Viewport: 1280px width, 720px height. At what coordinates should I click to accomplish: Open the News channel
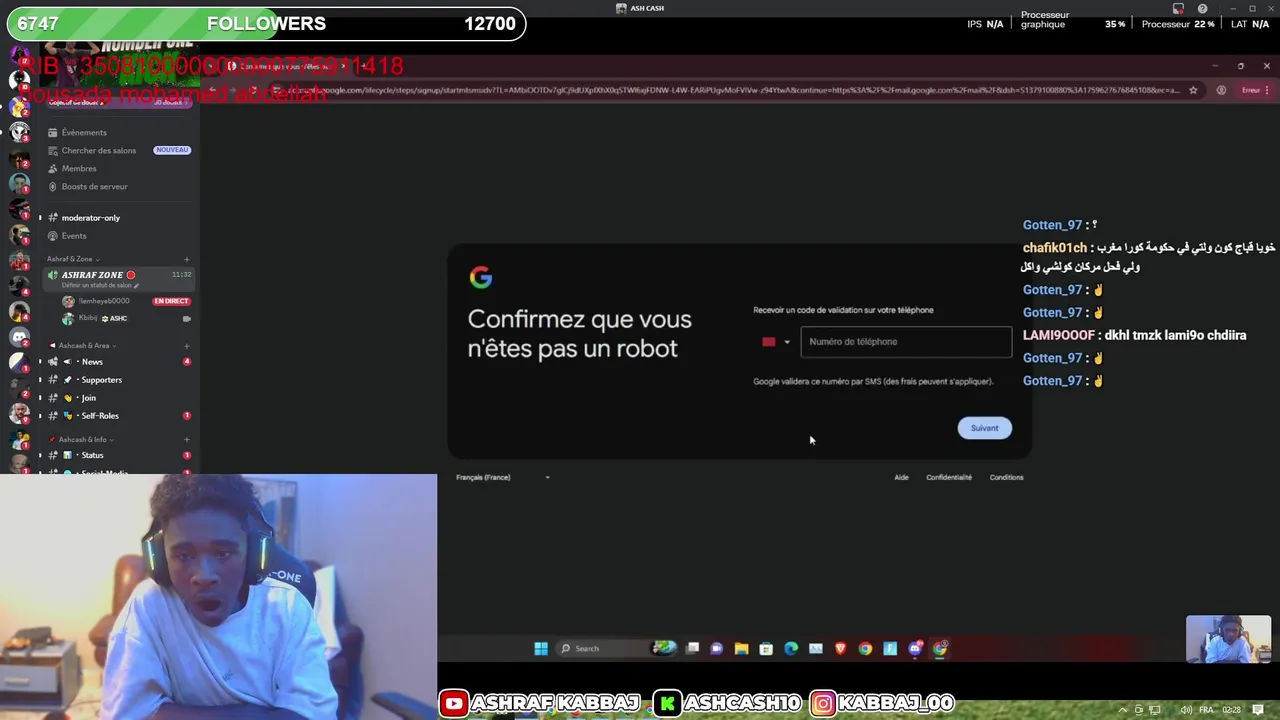point(92,362)
